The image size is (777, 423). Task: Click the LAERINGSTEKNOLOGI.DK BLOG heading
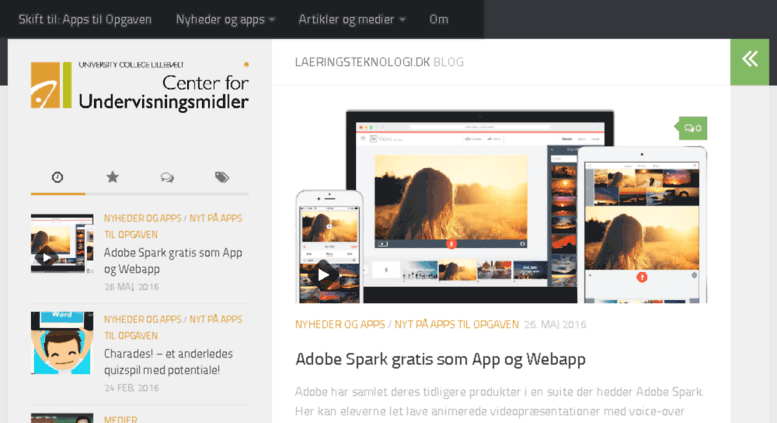pyautogui.click(x=379, y=62)
